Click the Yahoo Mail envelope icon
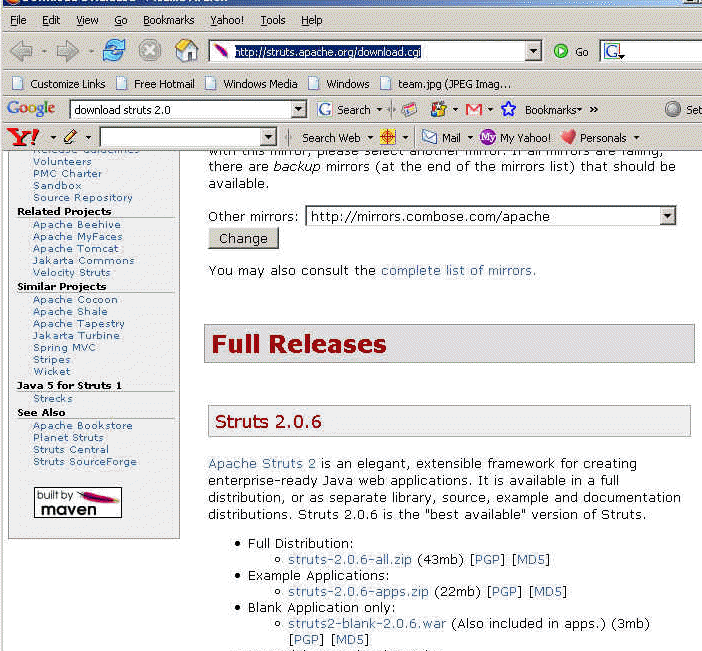 point(429,137)
